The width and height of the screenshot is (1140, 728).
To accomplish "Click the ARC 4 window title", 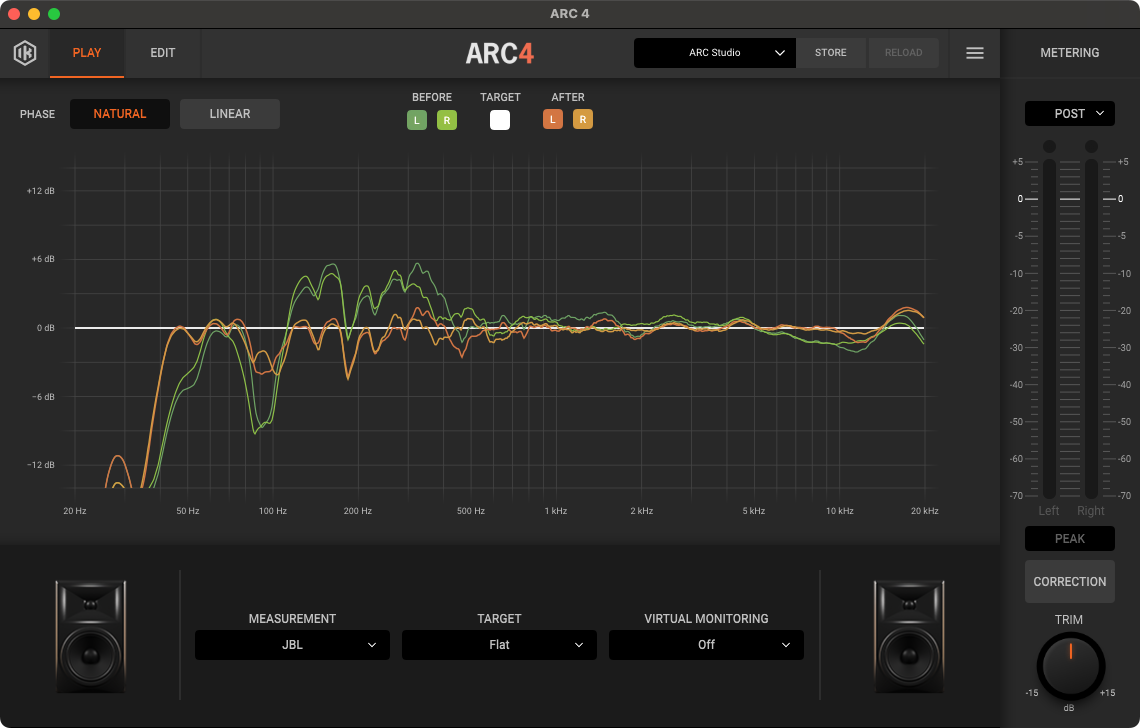I will click(570, 14).
